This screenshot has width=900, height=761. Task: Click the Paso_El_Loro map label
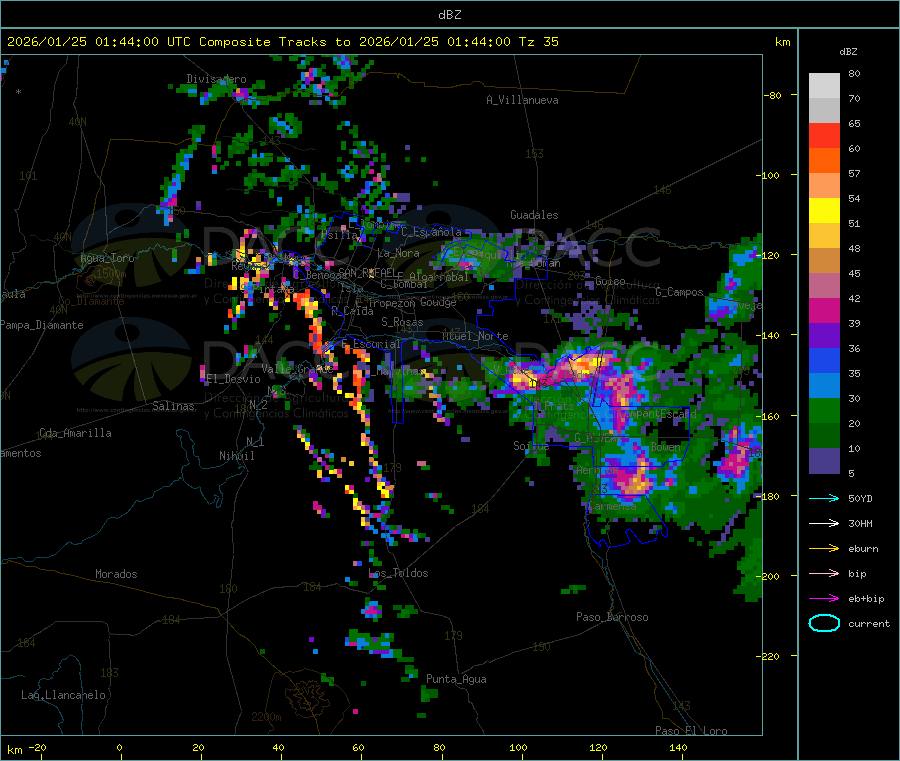pyautogui.click(x=692, y=731)
